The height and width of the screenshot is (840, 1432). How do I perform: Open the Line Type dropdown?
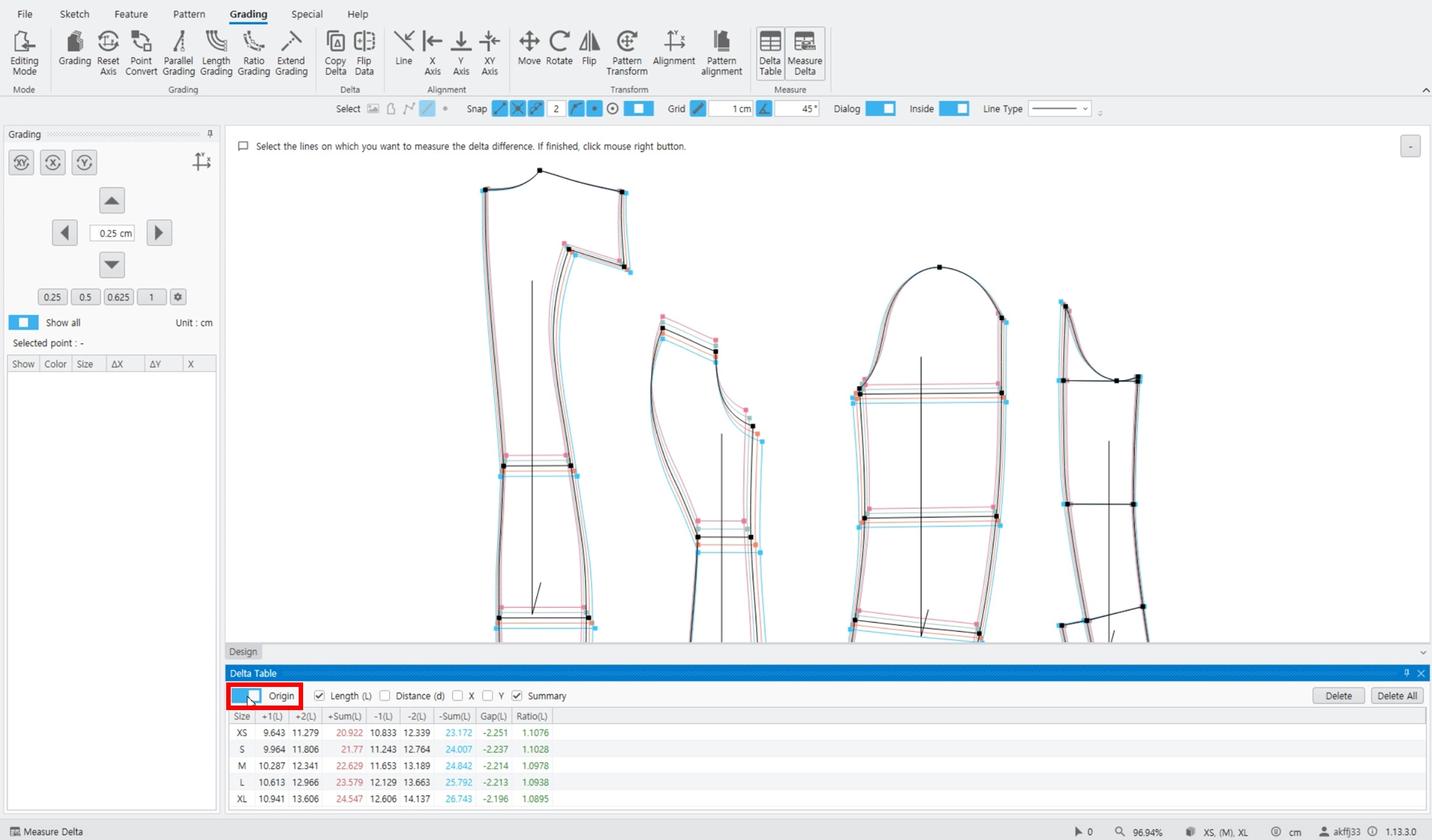1060,109
